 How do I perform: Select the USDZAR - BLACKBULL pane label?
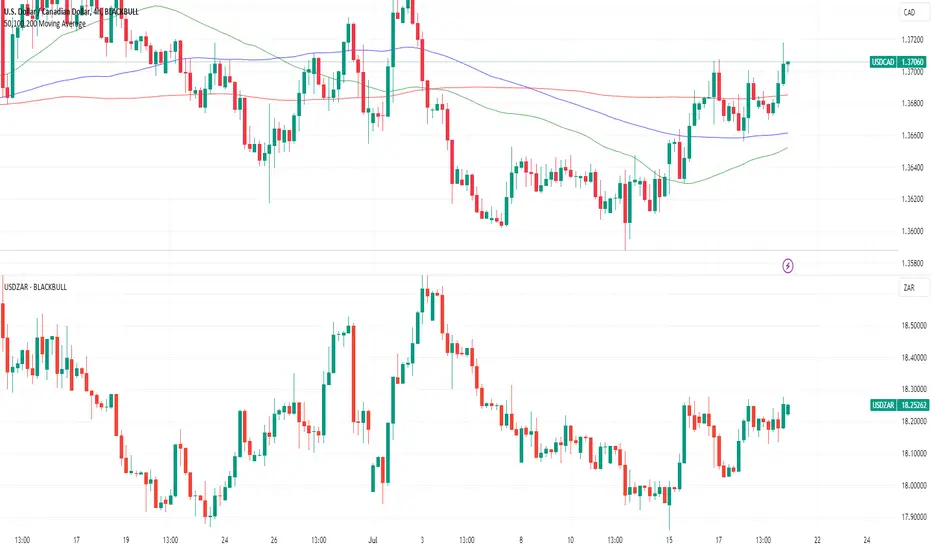(36, 287)
